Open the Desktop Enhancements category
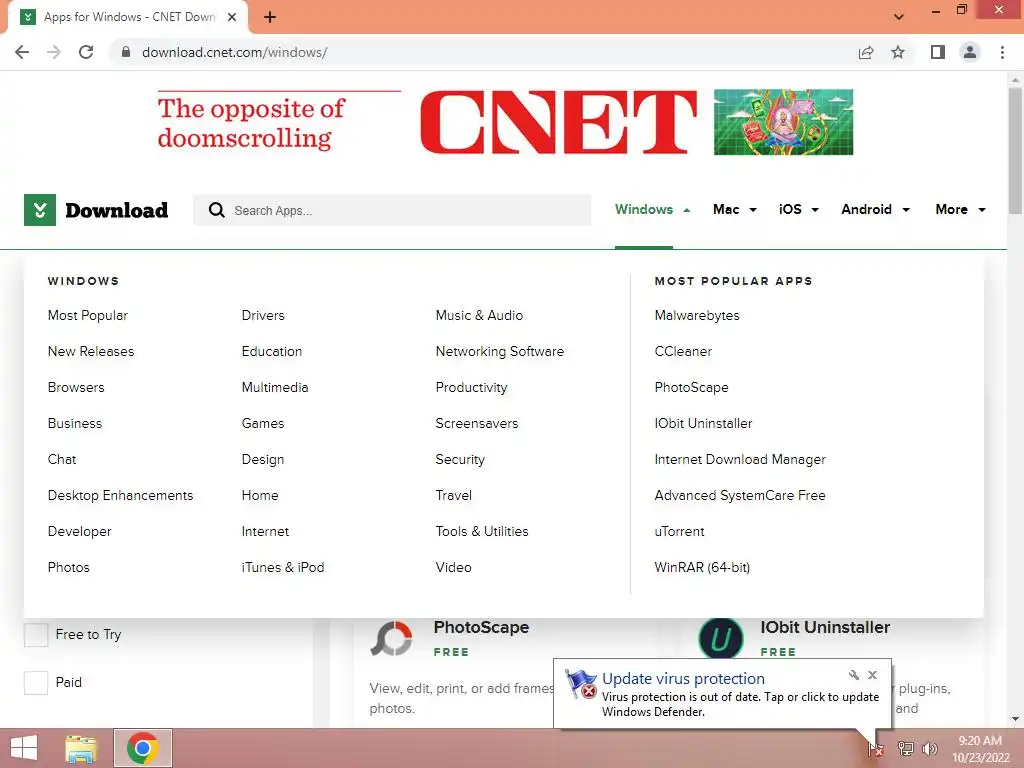This screenshot has width=1024, height=768. click(x=120, y=496)
